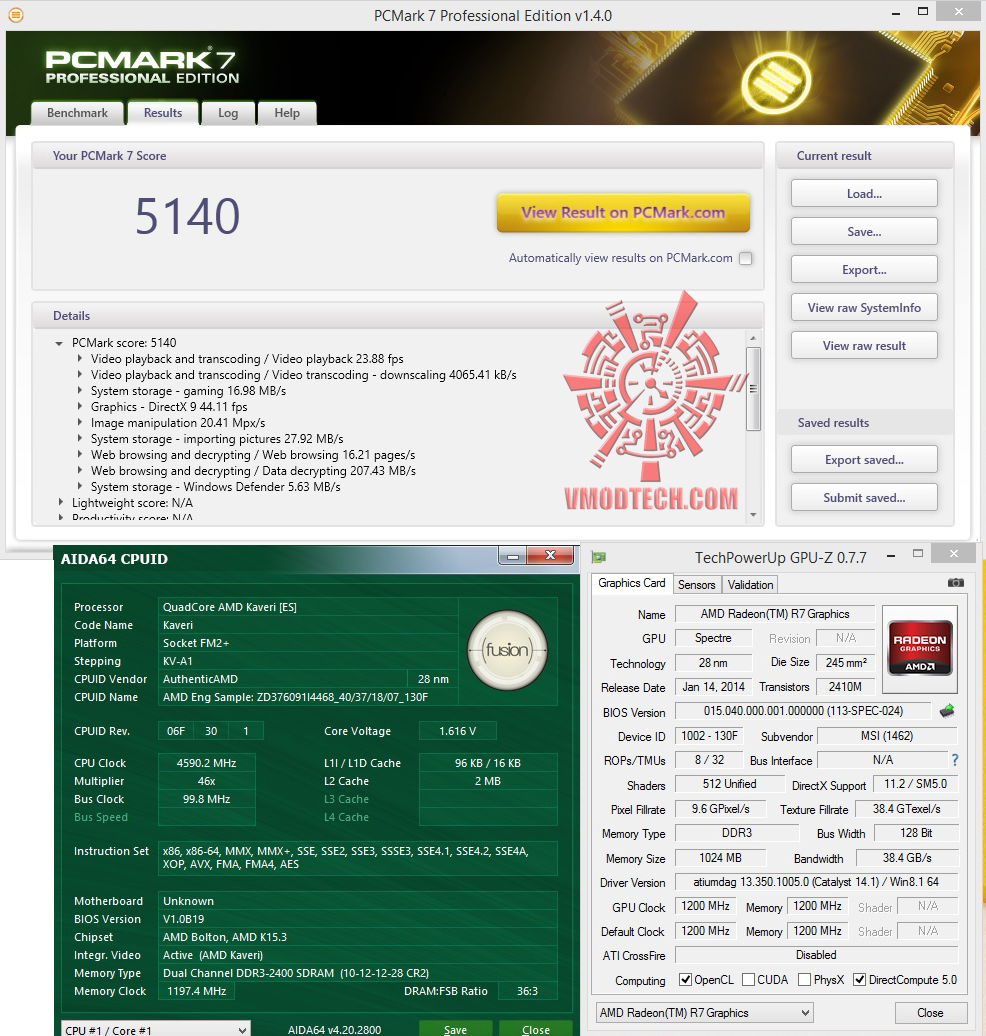Click the Radeon Graphics AMD logo
The width and height of the screenshot is (986, 1036).
click(919, 648)
